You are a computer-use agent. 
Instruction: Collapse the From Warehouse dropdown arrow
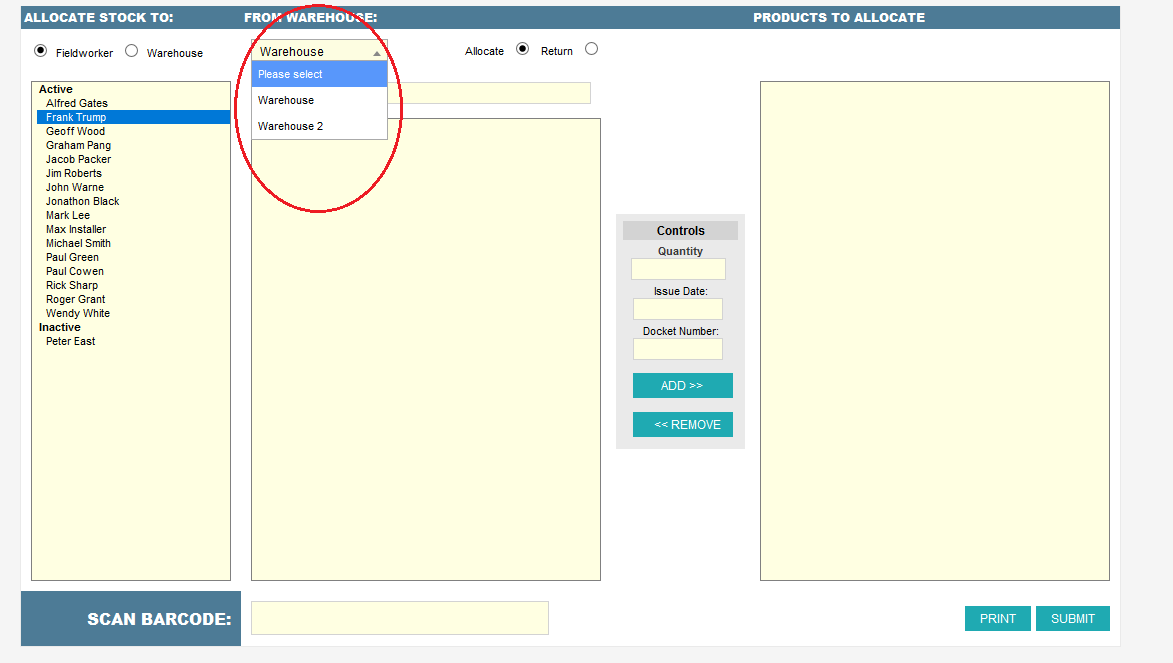tap(377, 52)
